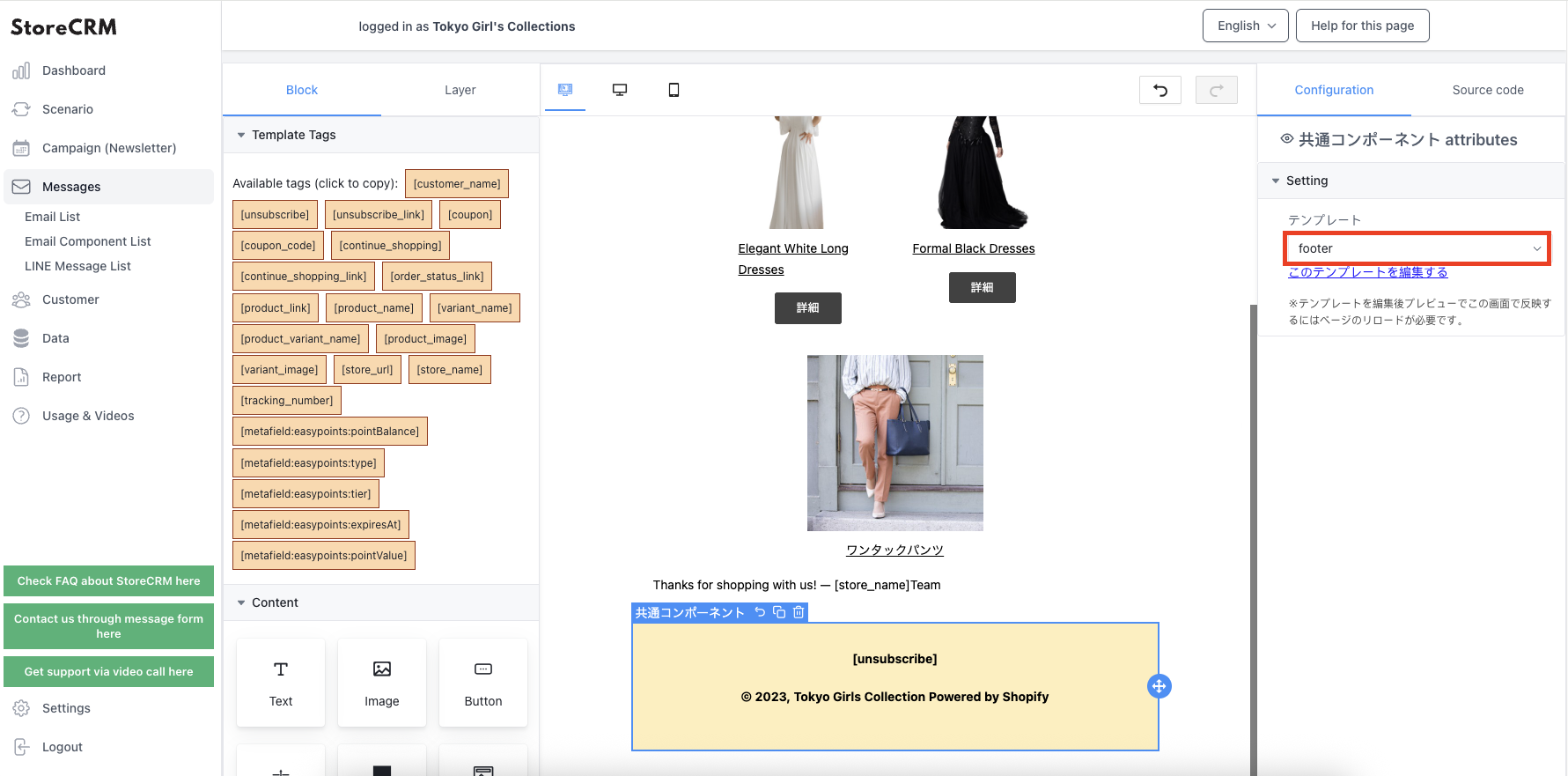Image resolution: width=1568 pixels, height=776 pixels.
Task: Copy the [coupon_code] tag
Action: click(x=278, y=246)
